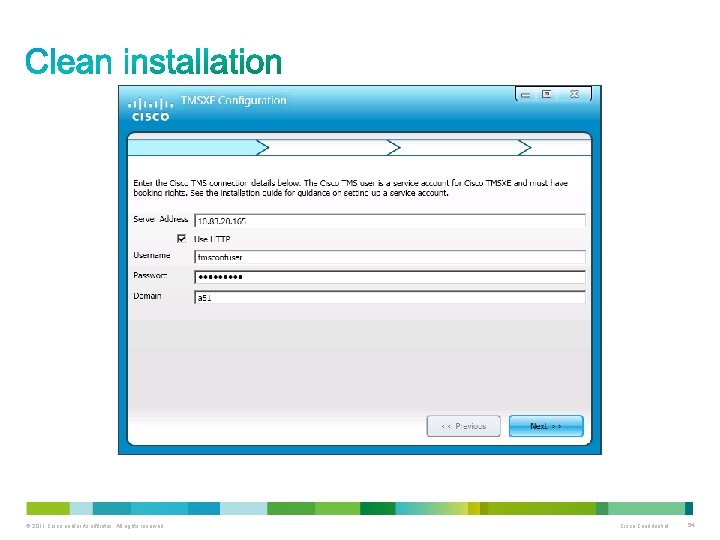Toggle the Use HTTP checkbox
Image resolution: width=720 pixels, height=540 pixels.
point(181,238)
